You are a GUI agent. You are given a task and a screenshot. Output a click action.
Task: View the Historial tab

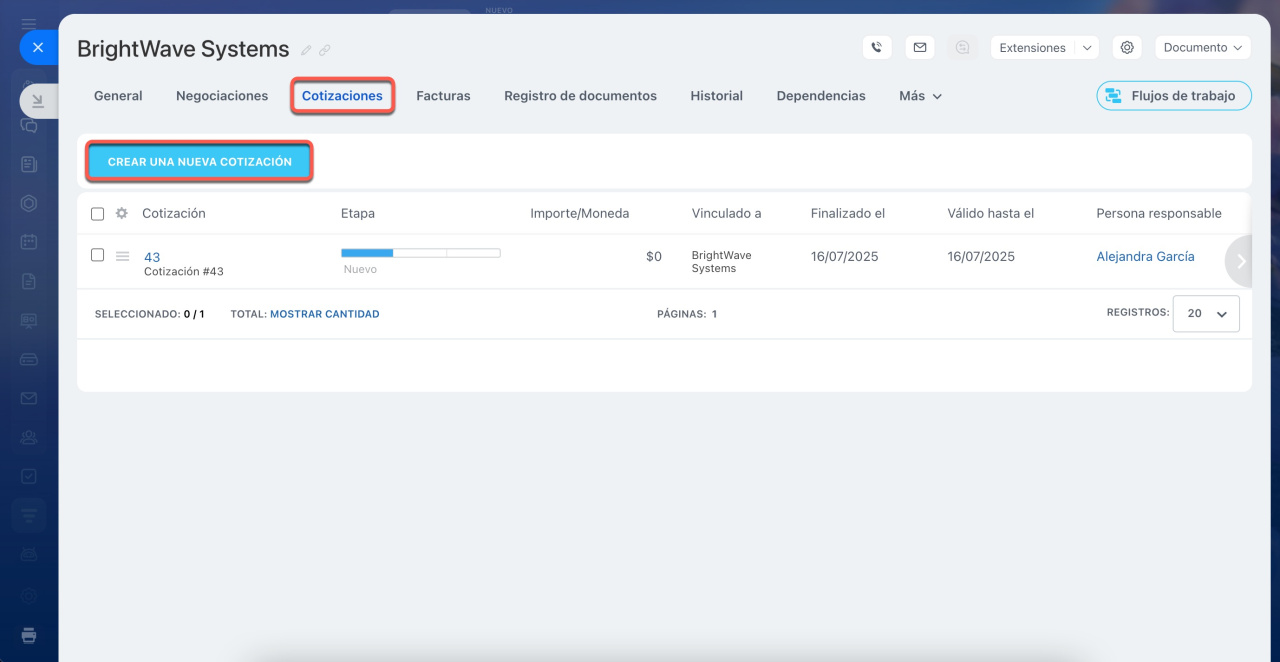pyautogui.click(x=716, y=96)
